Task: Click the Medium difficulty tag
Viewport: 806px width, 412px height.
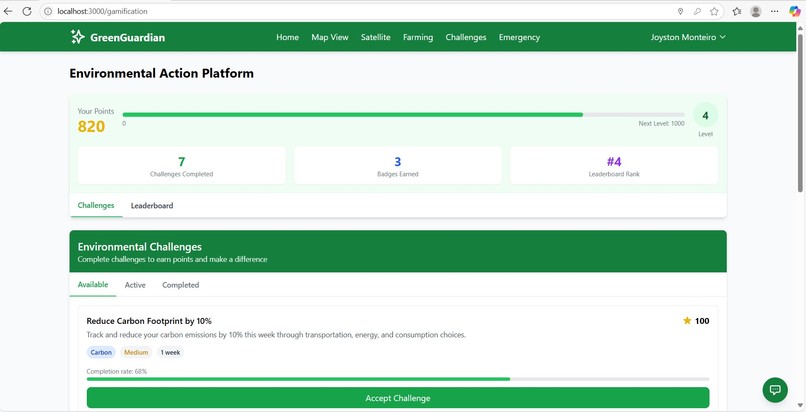Action: pyautogui.click(x=136, y=352)
